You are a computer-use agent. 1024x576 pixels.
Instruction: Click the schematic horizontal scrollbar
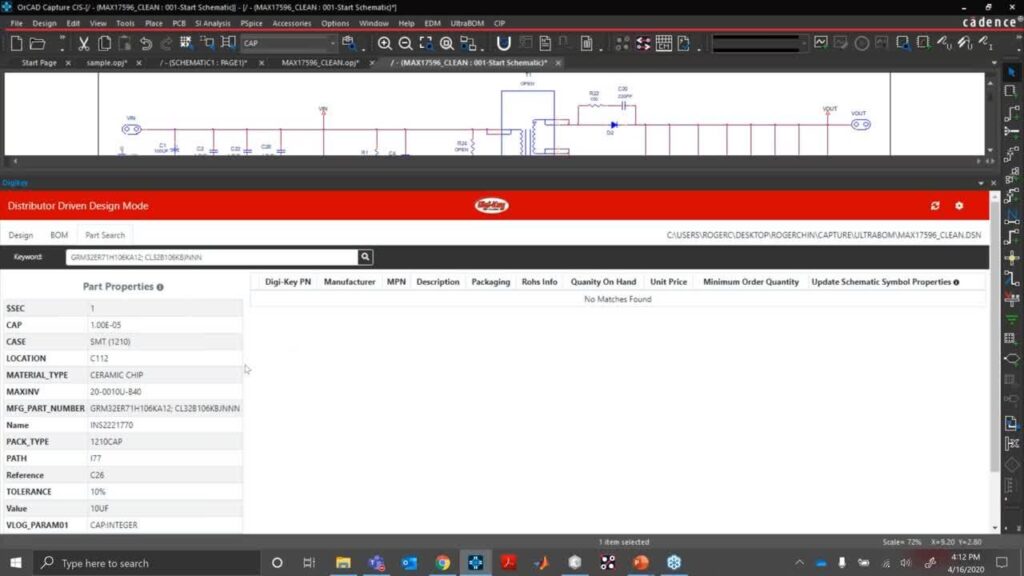496,161
